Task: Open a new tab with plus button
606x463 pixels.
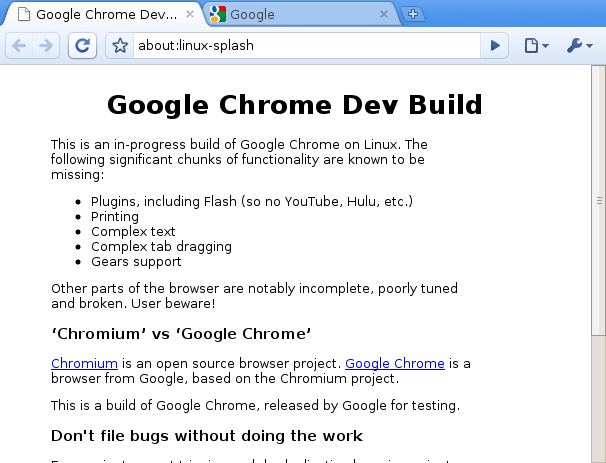Action: [x=413, y=14]
